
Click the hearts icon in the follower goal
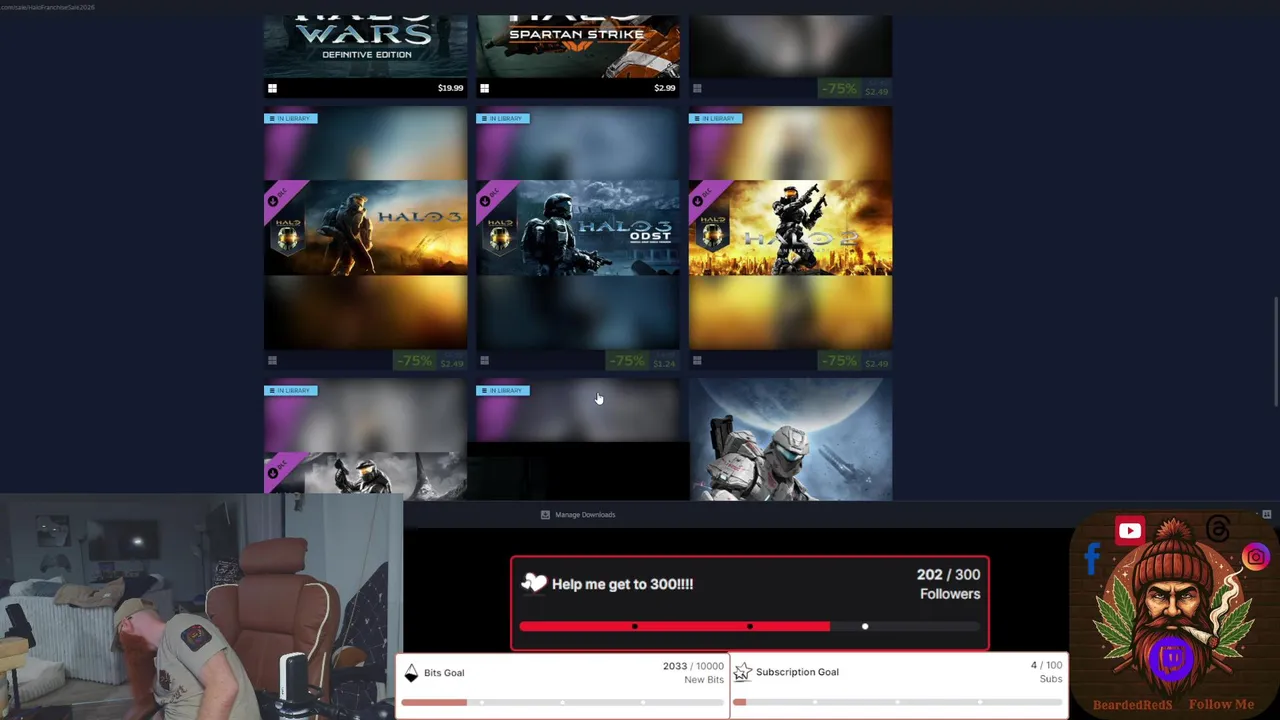(534, 583)
